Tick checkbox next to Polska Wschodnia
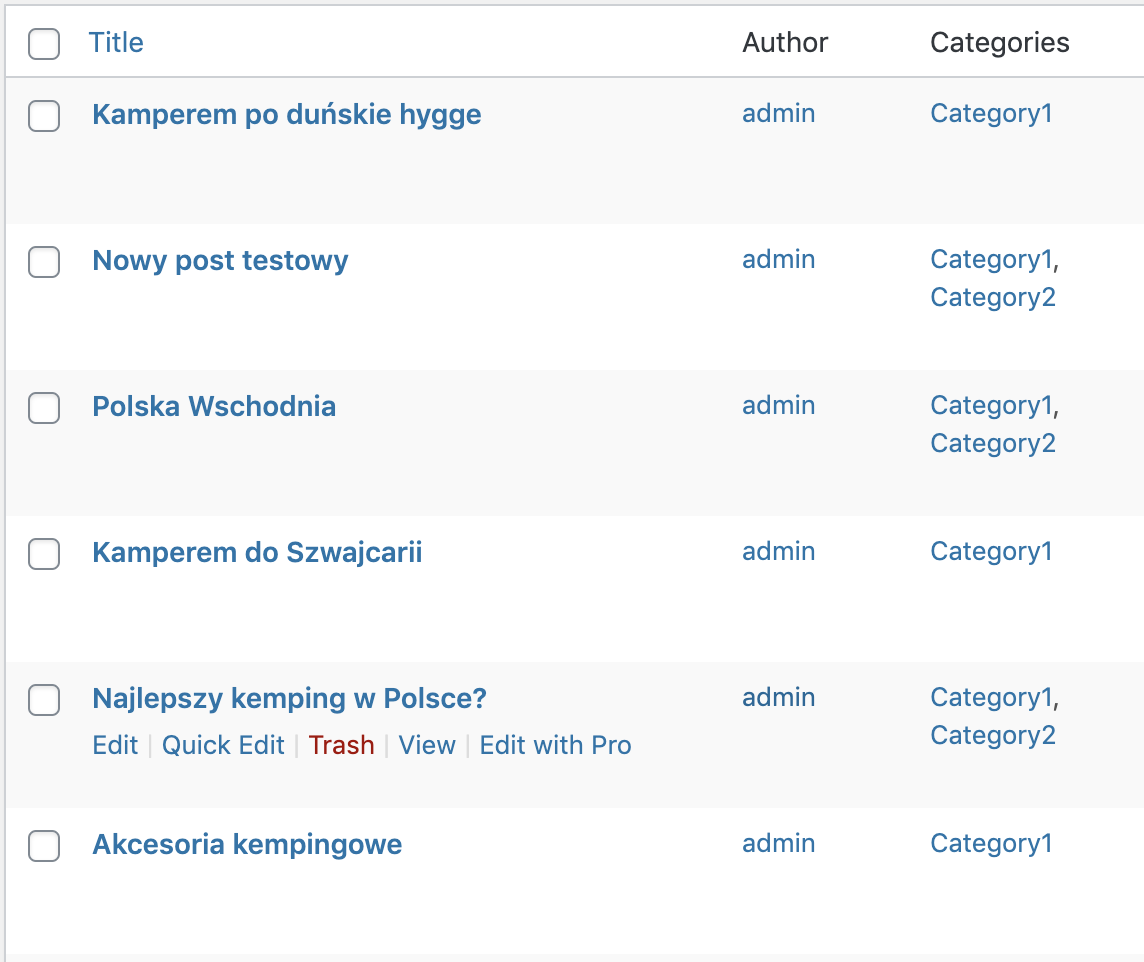This screenshot has height=962, width=1144. 44,408
